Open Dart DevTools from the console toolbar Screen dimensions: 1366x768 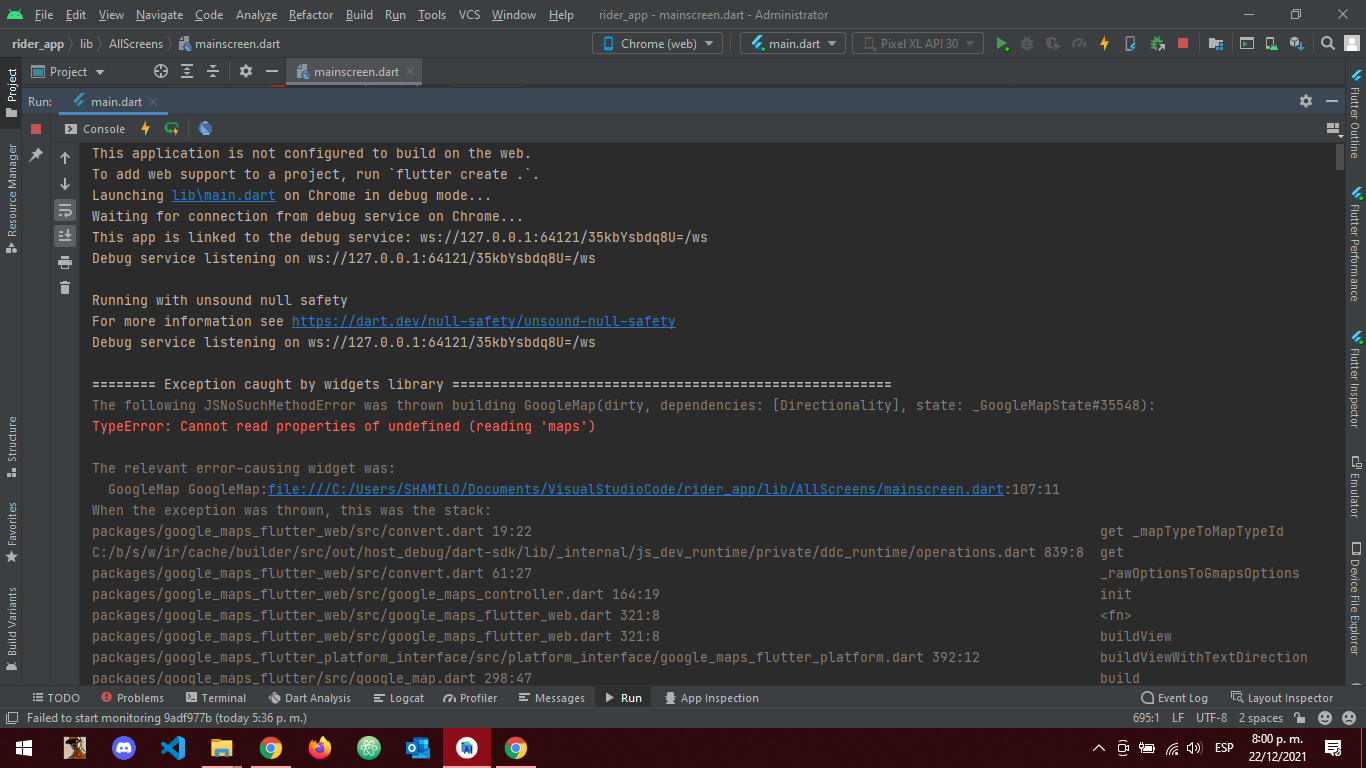coord(205,128)
